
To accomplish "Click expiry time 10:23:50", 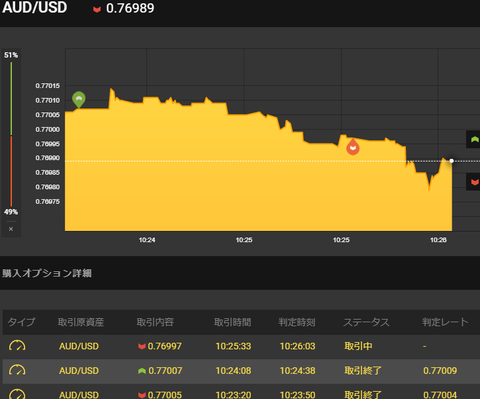I will (x=297, y=395).
